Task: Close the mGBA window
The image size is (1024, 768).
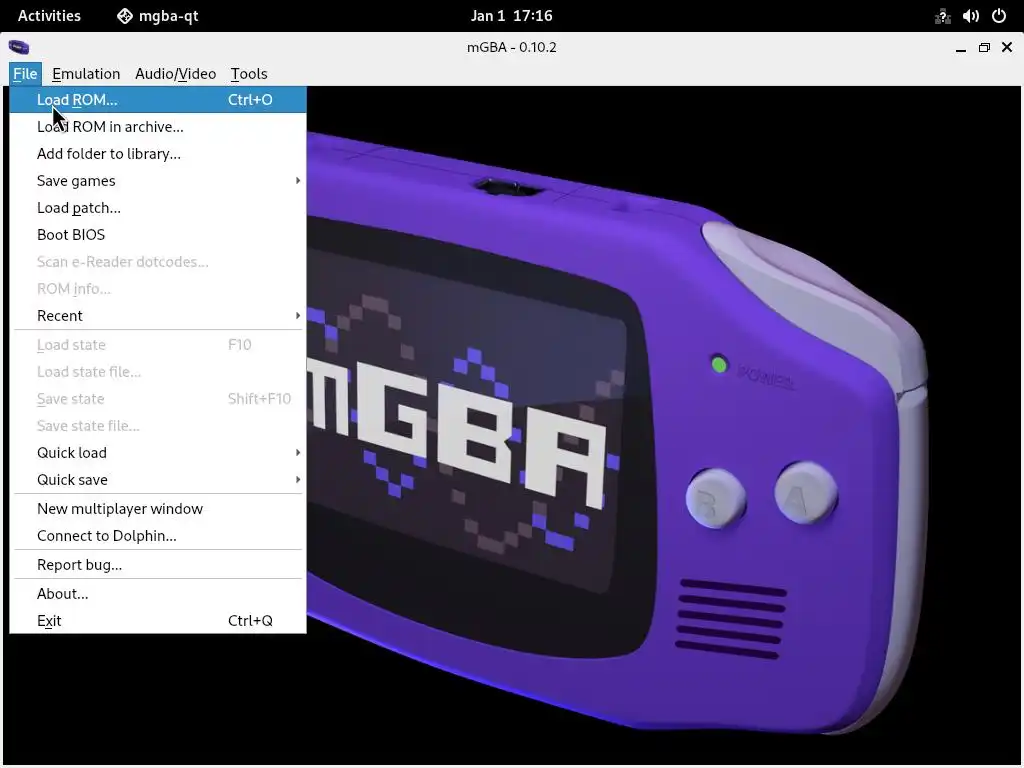Action: coord(1007,48)
